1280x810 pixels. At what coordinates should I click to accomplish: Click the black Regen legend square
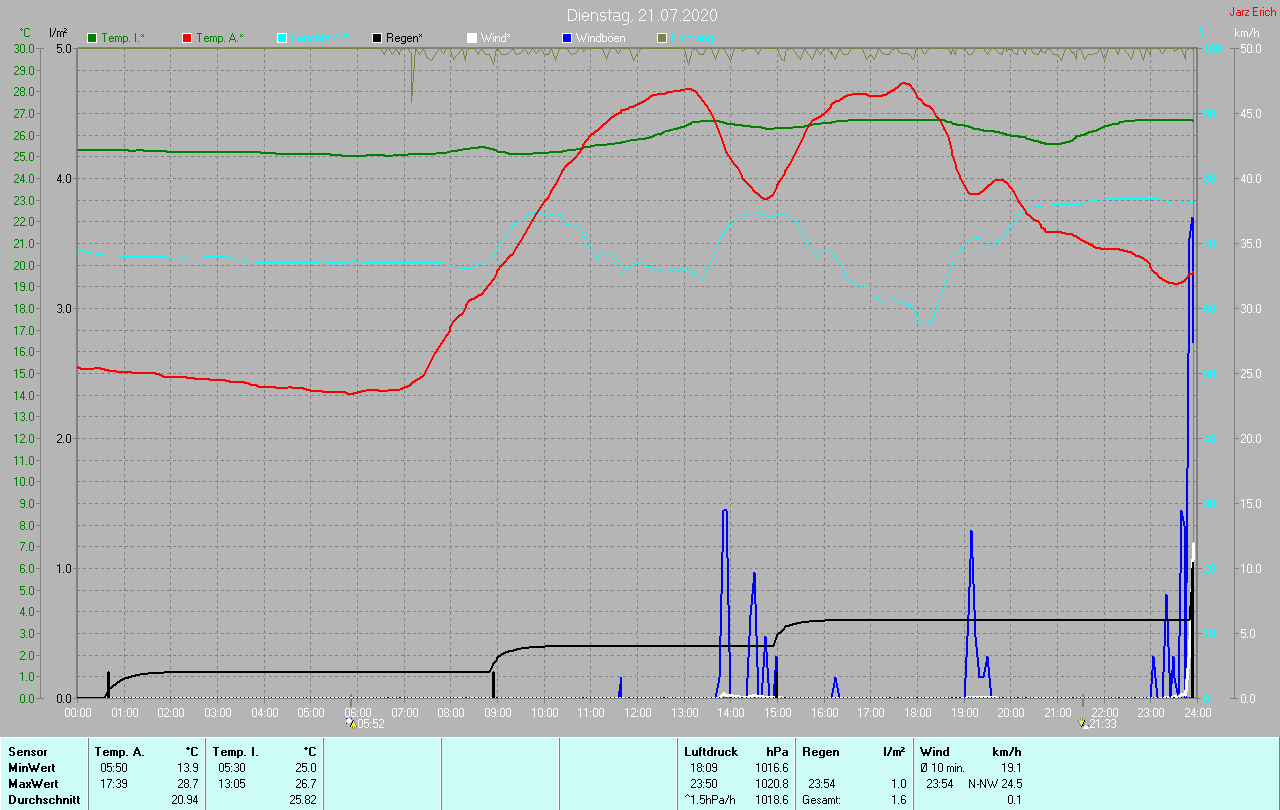377,38
